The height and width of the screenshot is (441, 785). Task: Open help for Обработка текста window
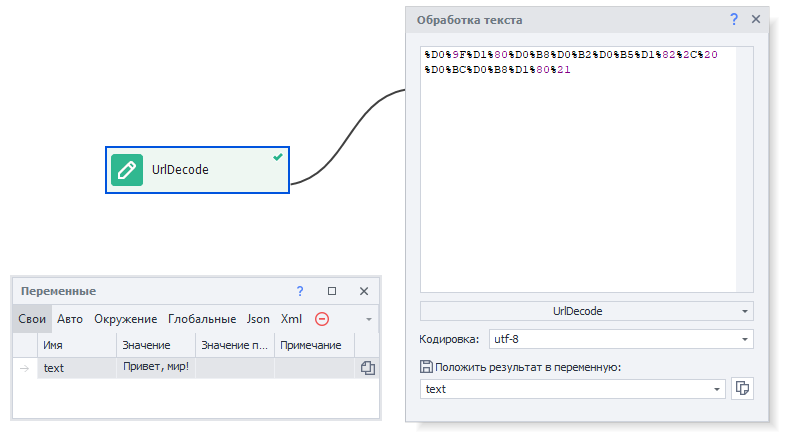pyautogui.click(x=734, y=19)
